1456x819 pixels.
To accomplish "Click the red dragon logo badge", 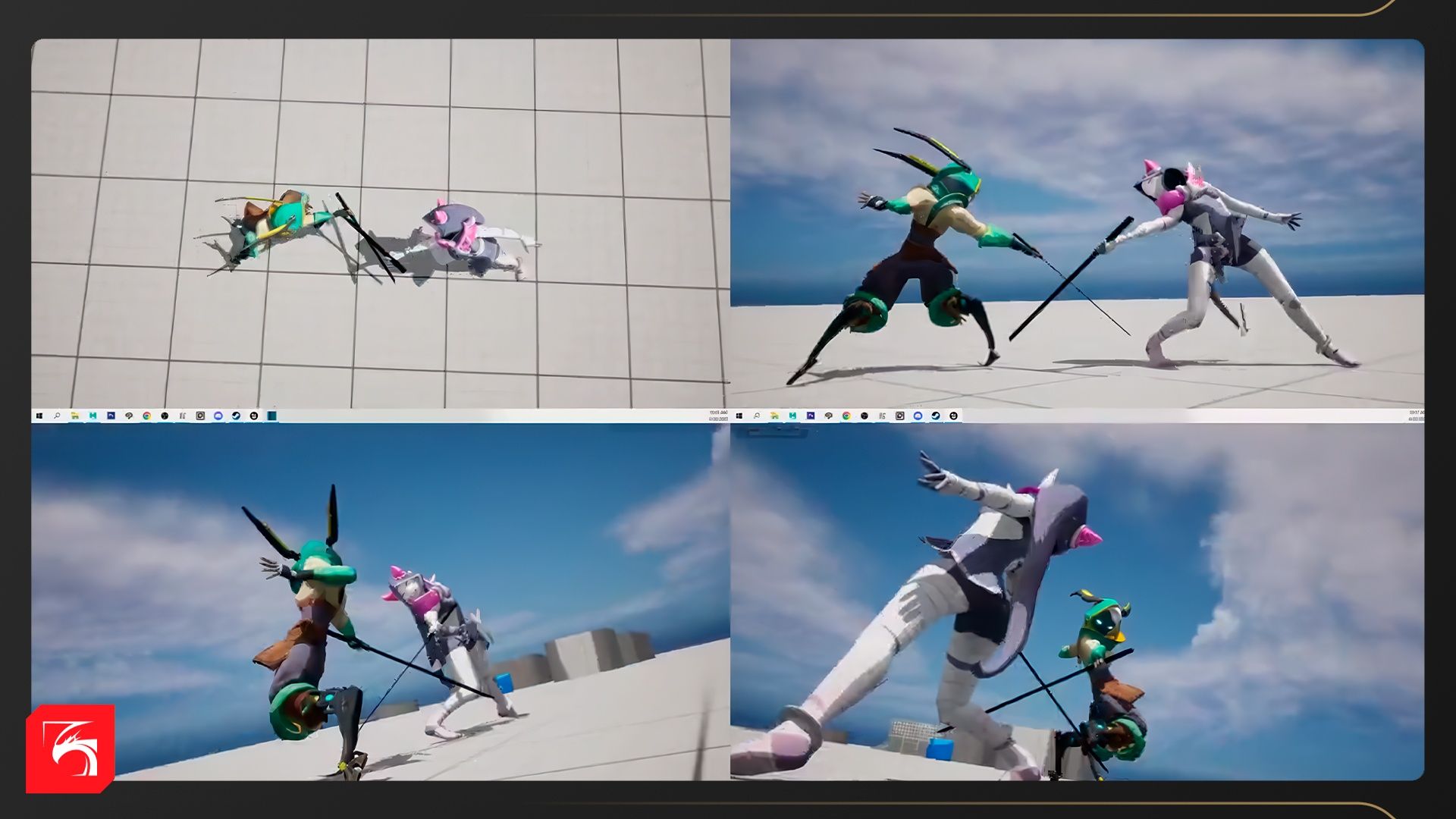I will click(x=70, y=748).
